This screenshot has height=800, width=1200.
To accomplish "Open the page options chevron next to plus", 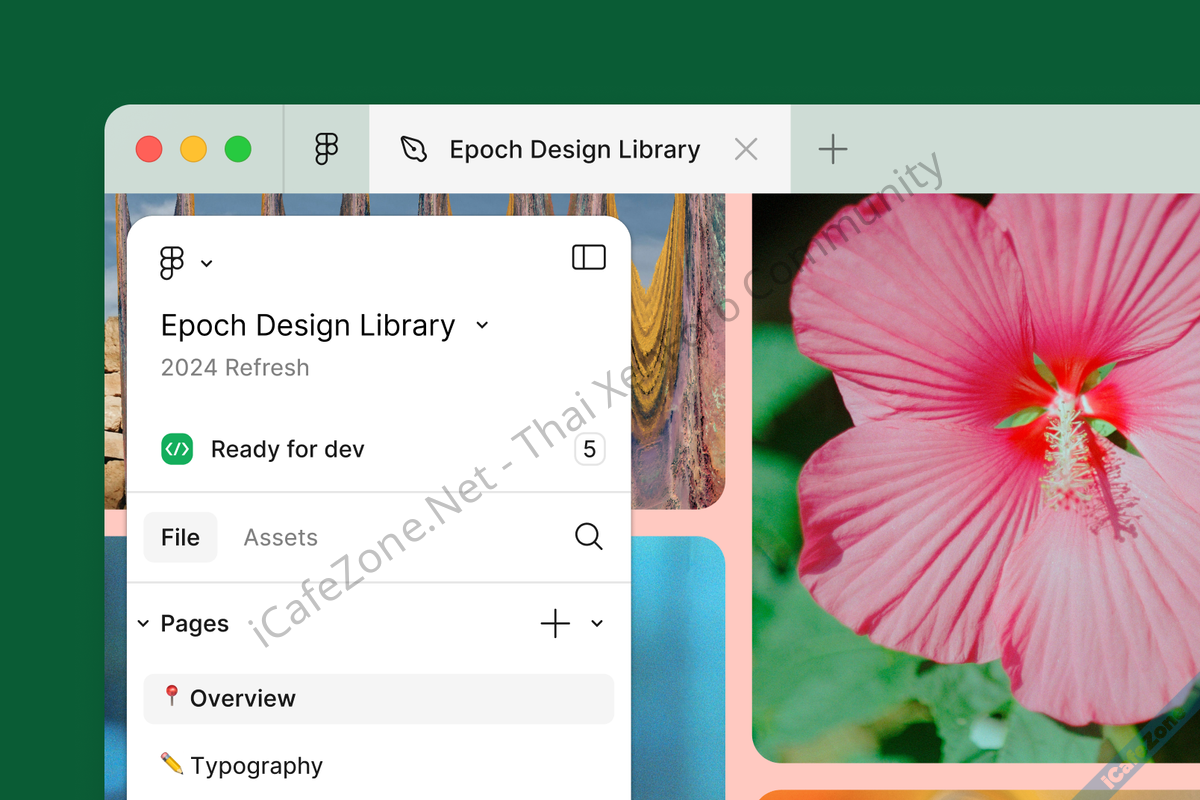I will click(597, 623).
